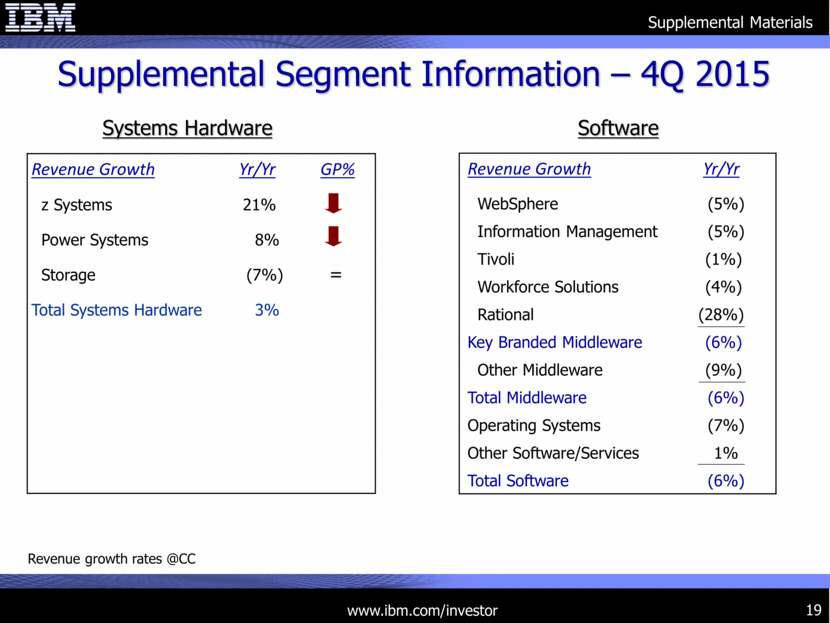
Task: Select the Total Middleware label
Action: (527, 398)
